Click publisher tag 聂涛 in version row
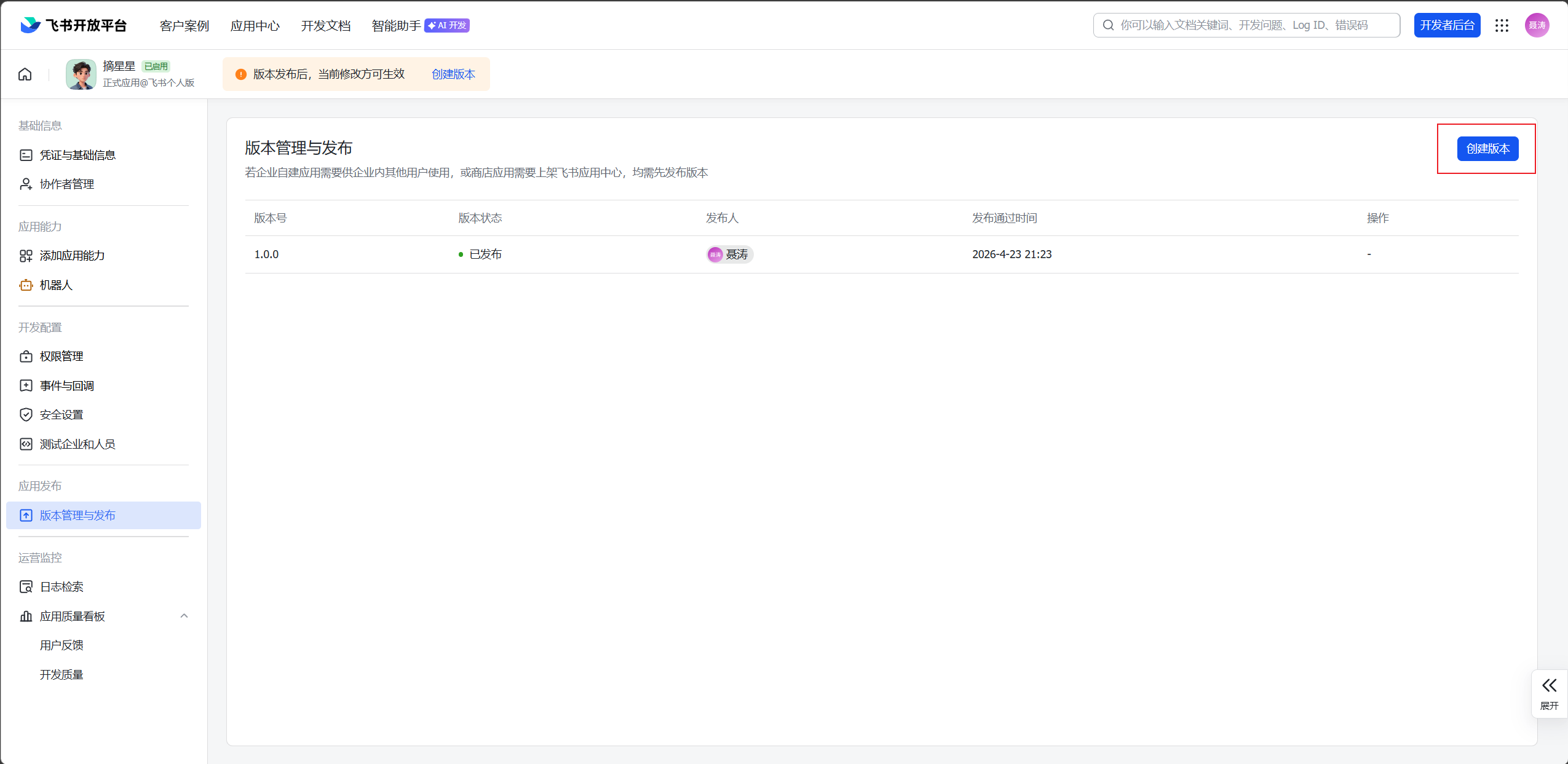Image resolution: width=1568 pixels, height=764 pixels. click(x=730, y=254)
